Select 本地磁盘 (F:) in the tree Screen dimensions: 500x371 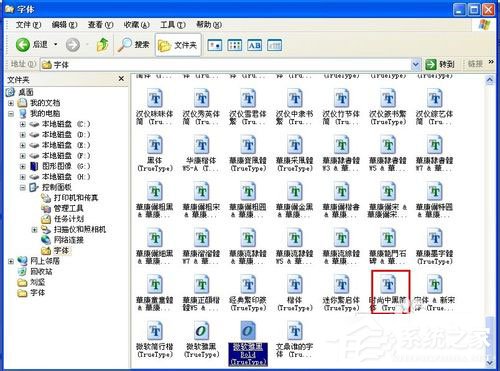(60, 156)
